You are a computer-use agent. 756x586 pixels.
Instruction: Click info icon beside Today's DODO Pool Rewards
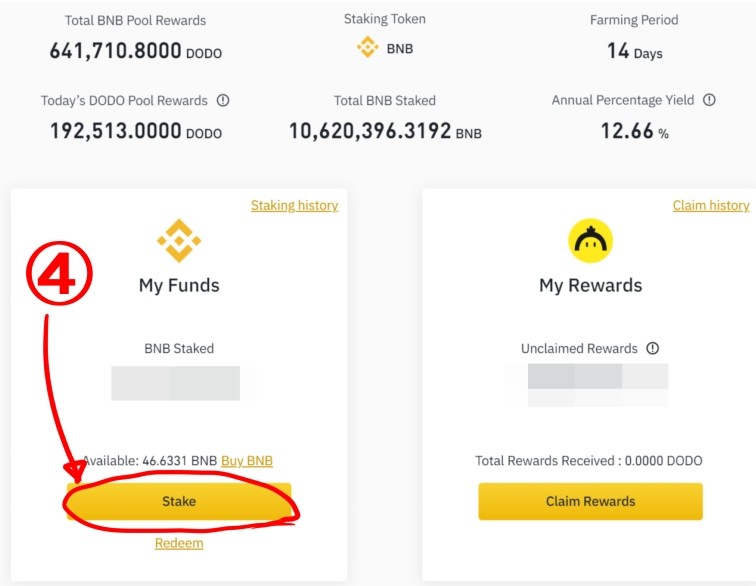223,101
